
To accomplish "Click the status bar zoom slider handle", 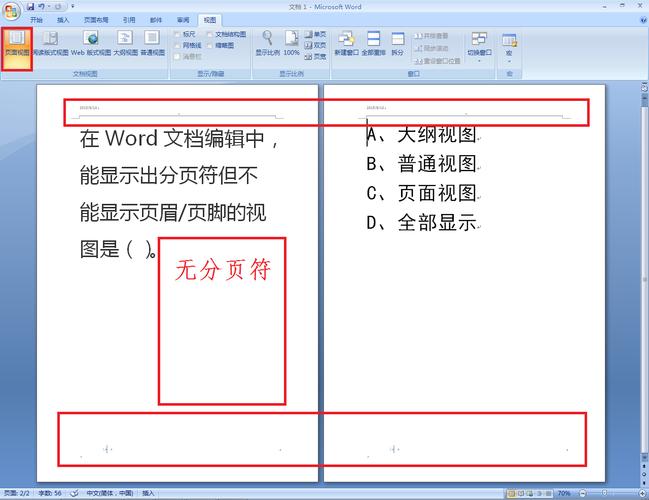I will click(x=605, y=493).
